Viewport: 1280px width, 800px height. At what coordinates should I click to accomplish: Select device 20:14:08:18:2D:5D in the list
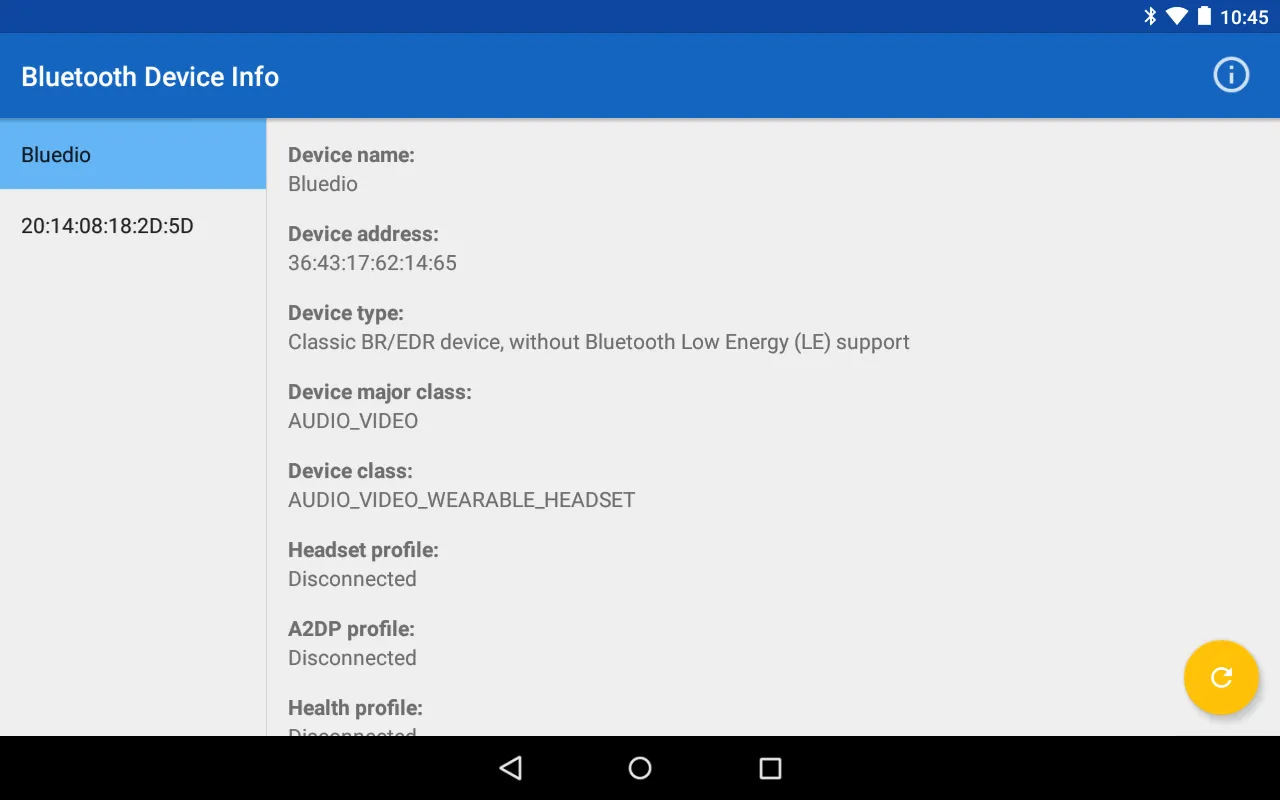[x=133, y=226]
